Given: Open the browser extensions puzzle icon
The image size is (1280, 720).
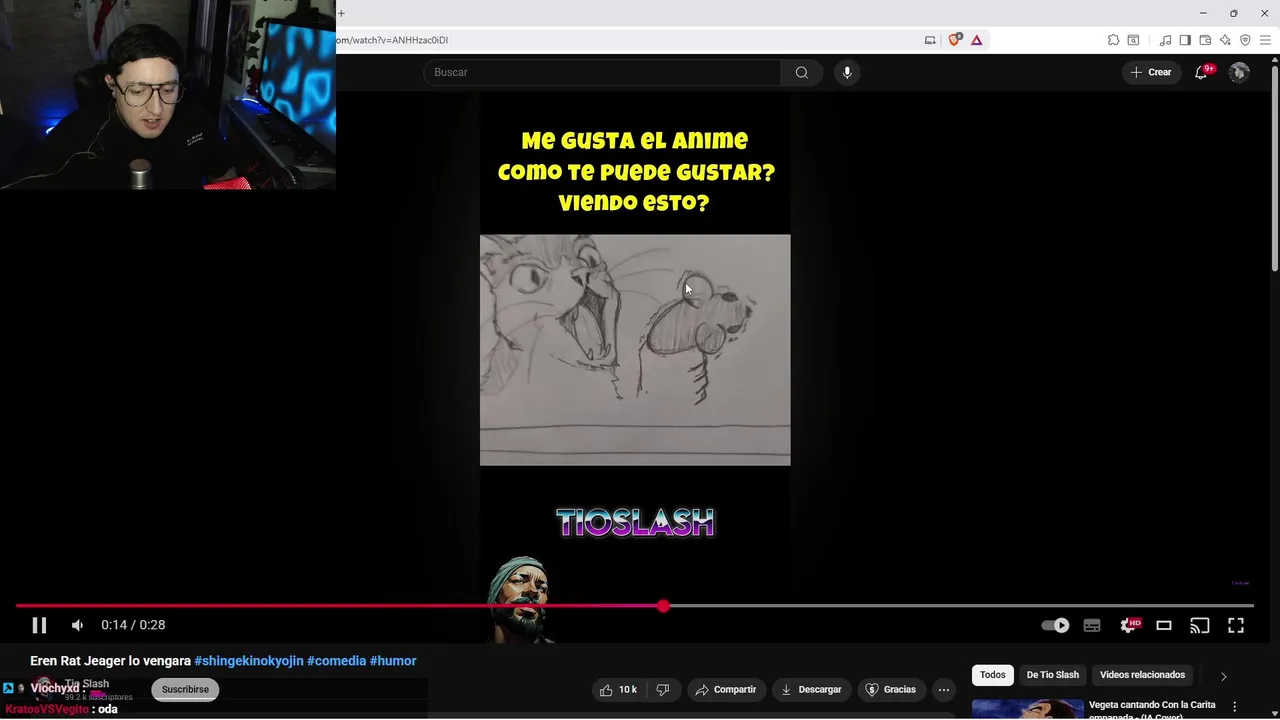Looking at the screenshot, I should (x=1113, y=40).
